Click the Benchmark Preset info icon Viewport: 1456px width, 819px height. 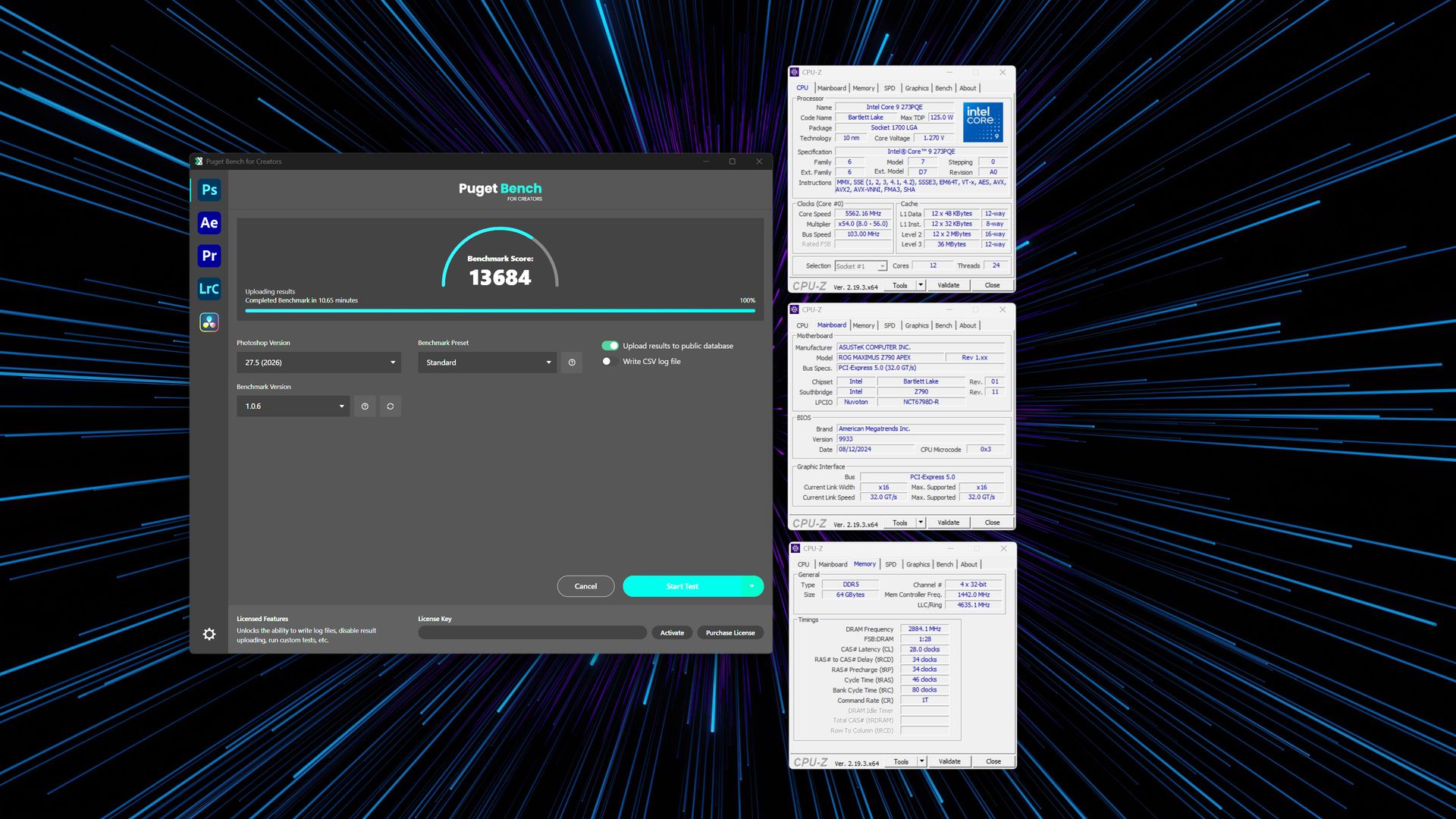point(572,362)
